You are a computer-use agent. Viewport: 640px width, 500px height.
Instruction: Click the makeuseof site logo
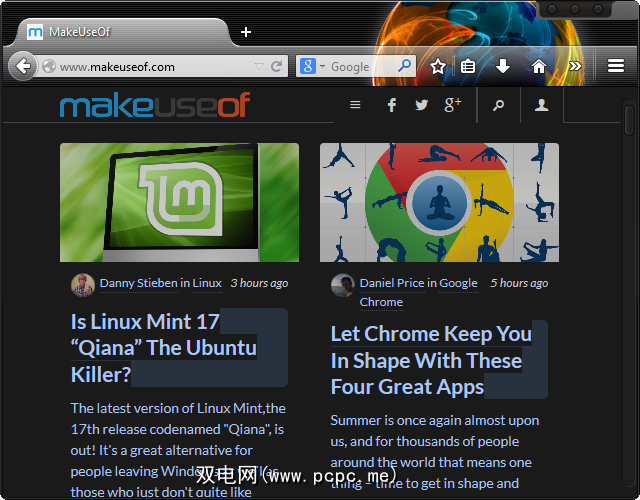[x=155, y=105]
